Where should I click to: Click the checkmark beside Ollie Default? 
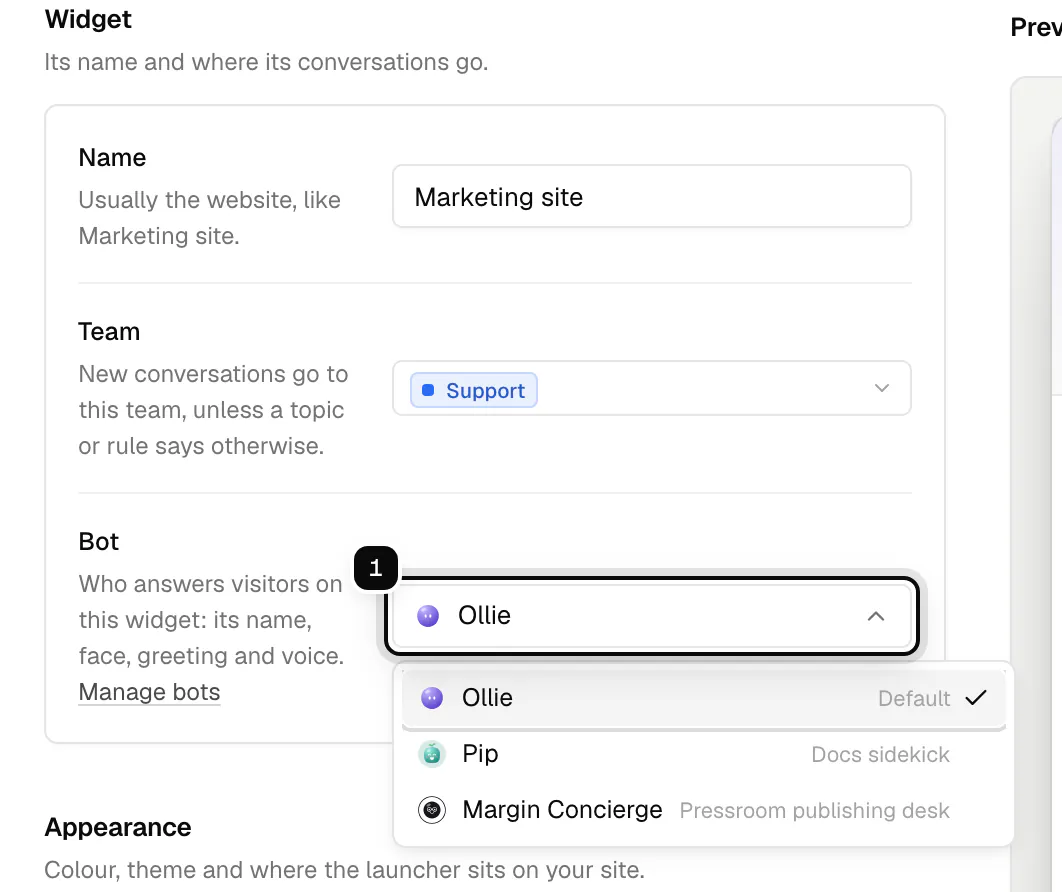(x=976, y=698)
